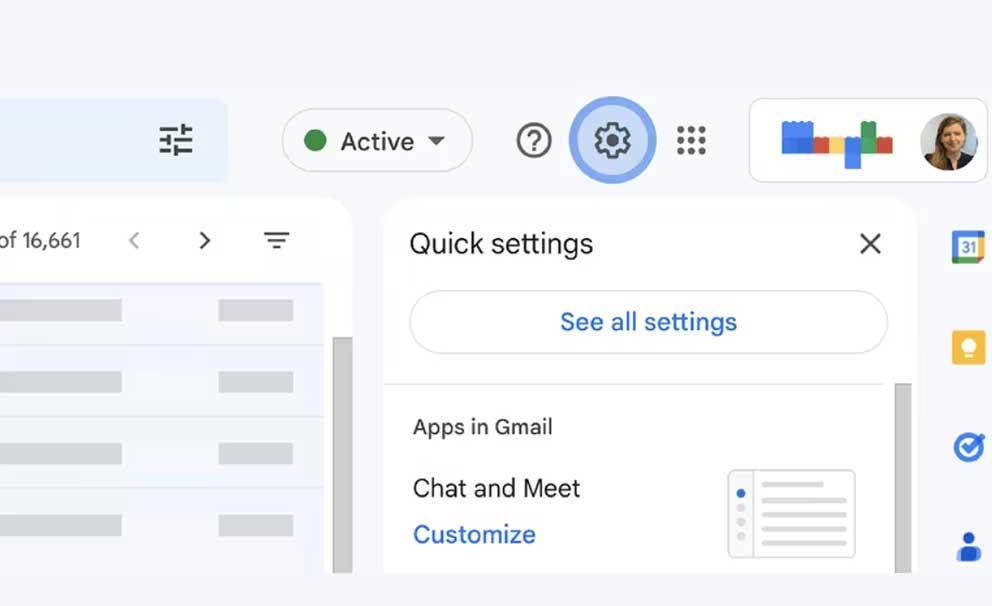Click Customize link under Chat and Meet

tap(474, 535)
